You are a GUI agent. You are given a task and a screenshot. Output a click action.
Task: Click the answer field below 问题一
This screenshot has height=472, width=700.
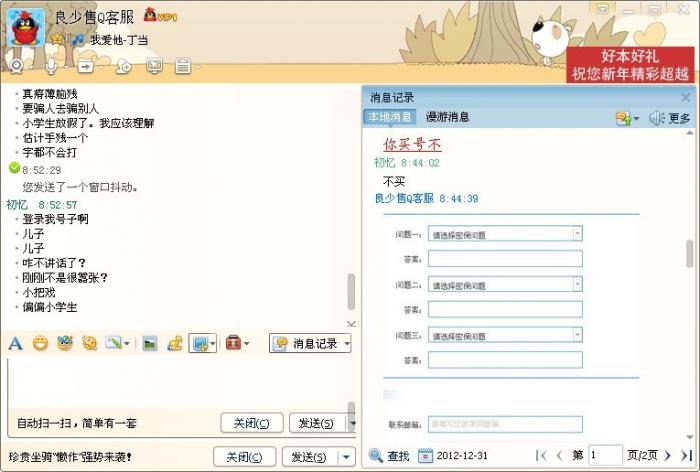[x=505, y=259]
